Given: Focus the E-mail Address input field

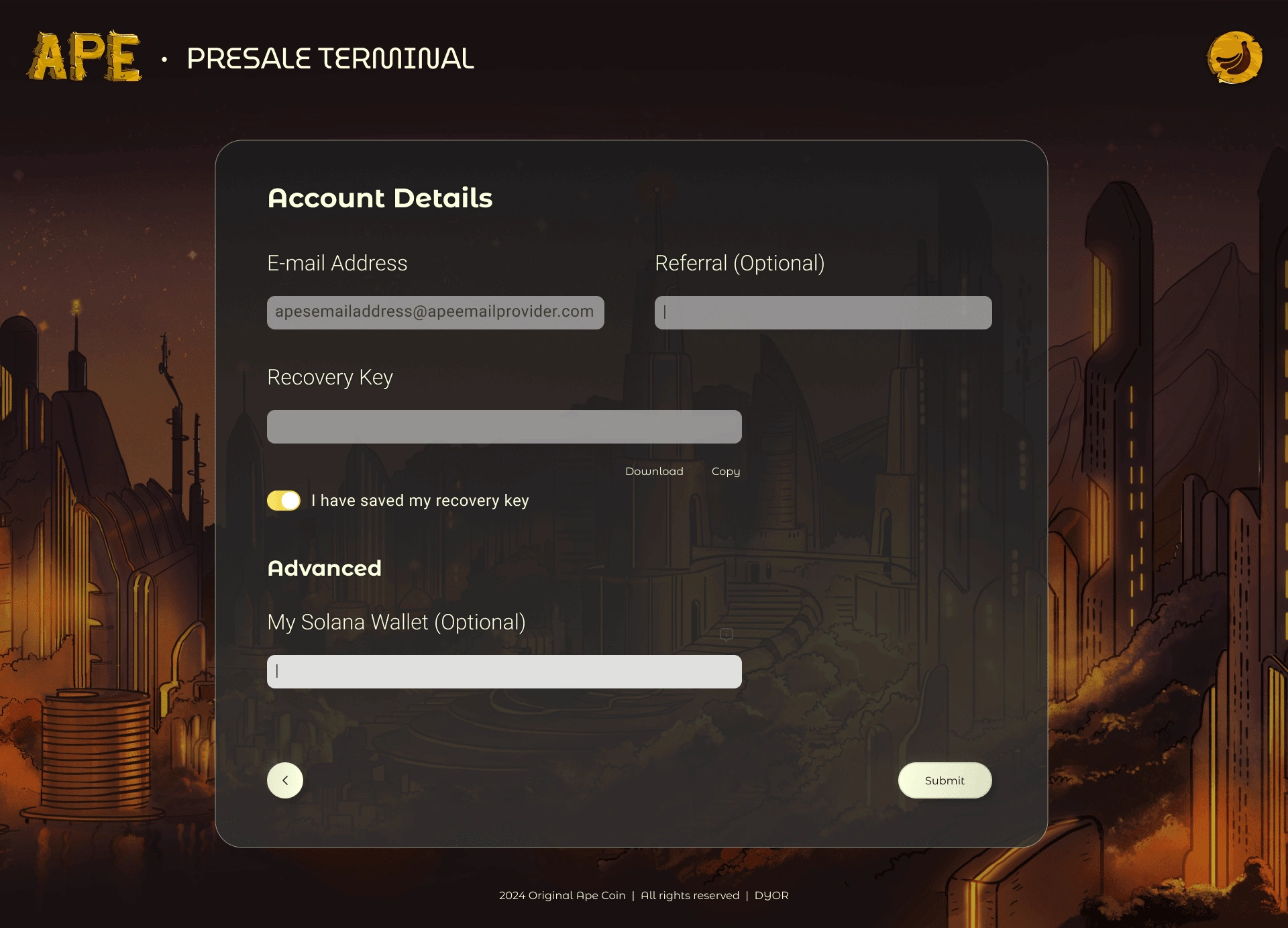Looking at the screenshot, I should coord(435,313).
